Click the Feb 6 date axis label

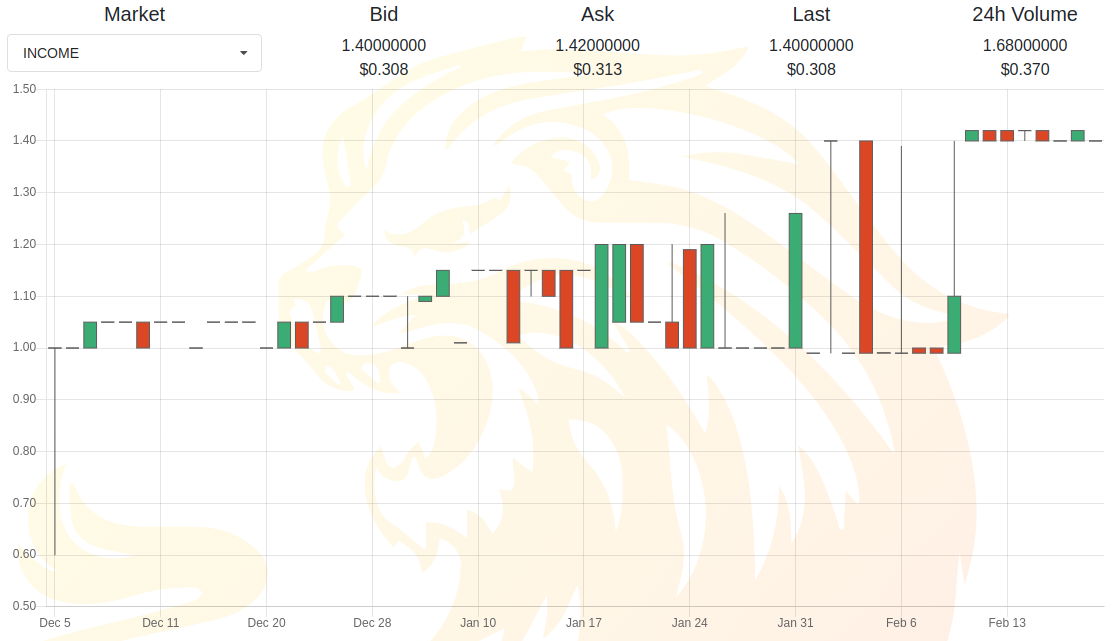click(901, 623)
